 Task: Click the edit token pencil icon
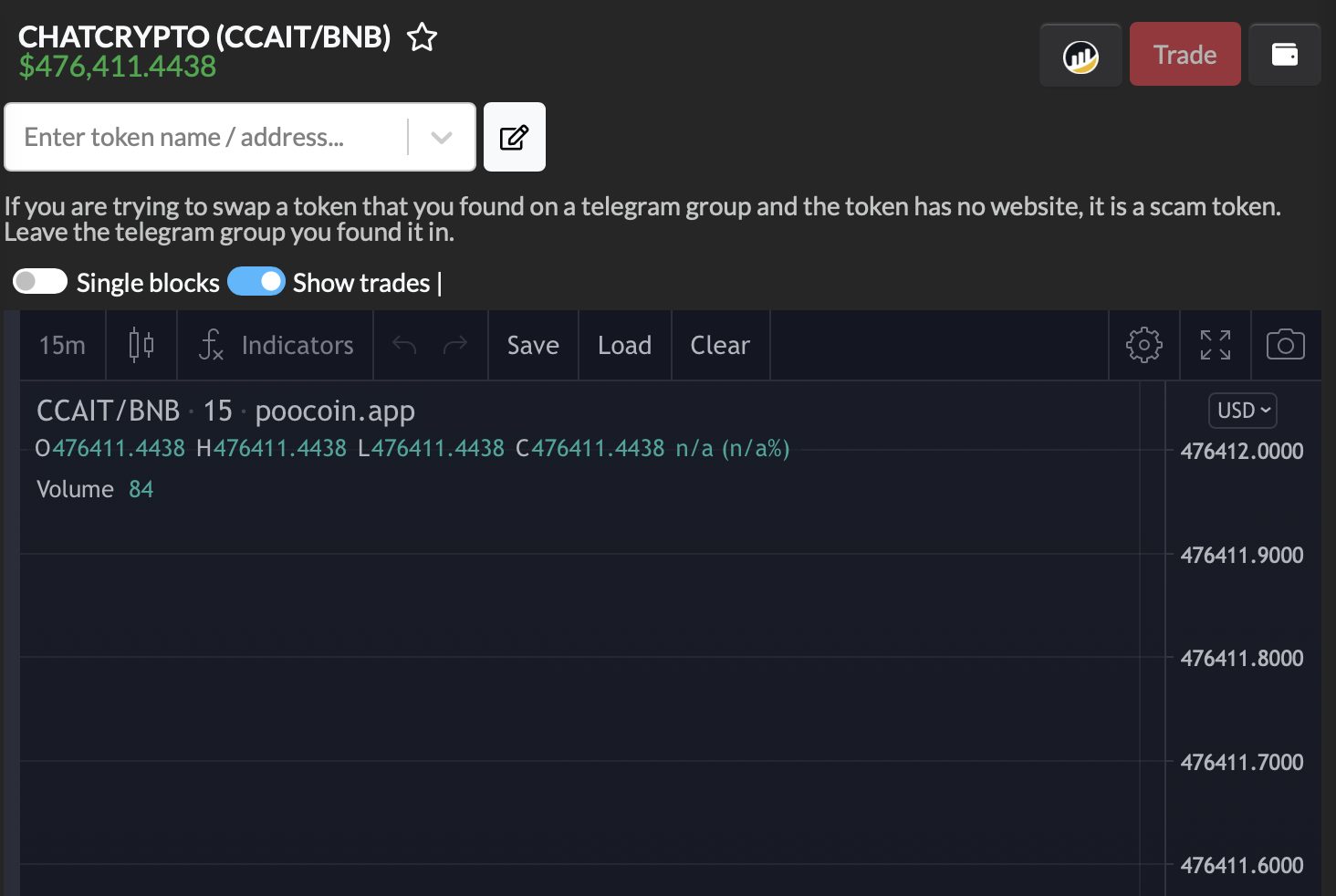coord(514,138)
